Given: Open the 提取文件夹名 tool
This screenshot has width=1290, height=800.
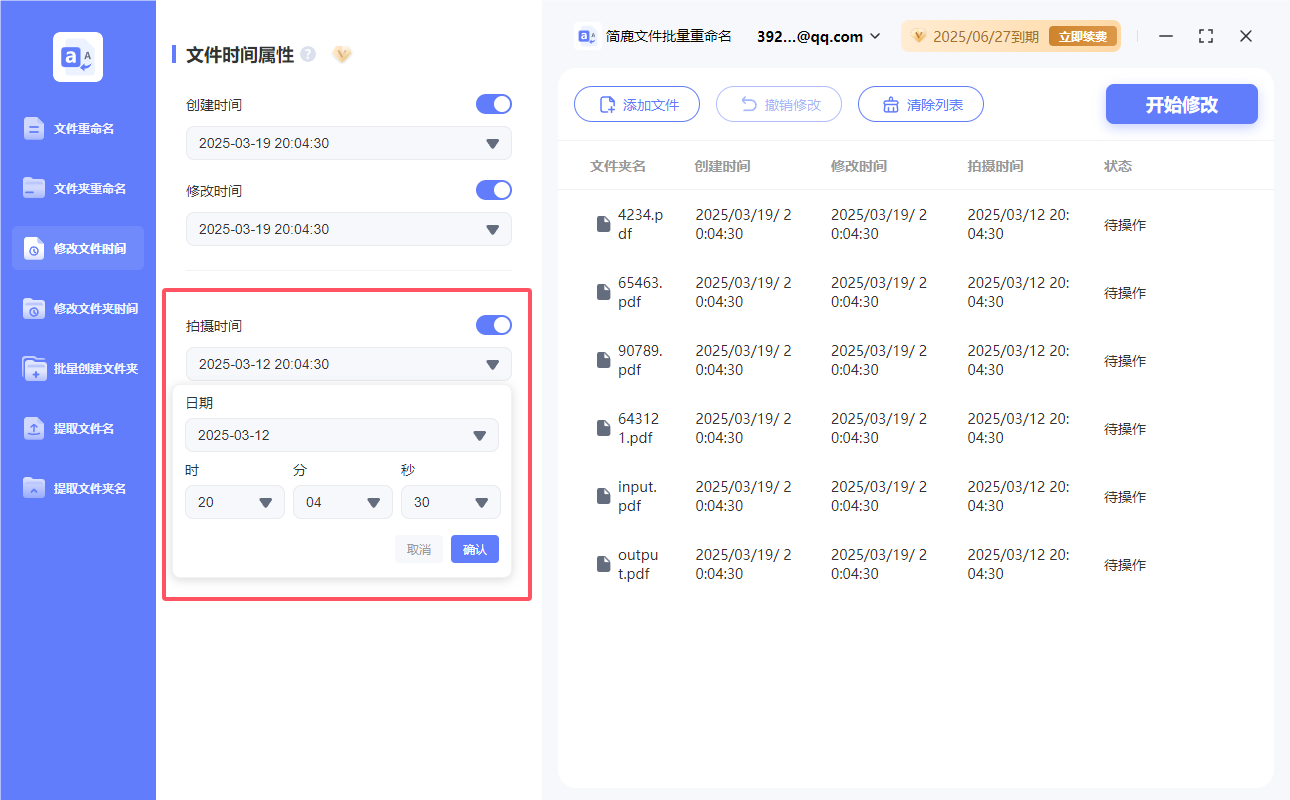Looking at the screenshot, I should point(77,488).
